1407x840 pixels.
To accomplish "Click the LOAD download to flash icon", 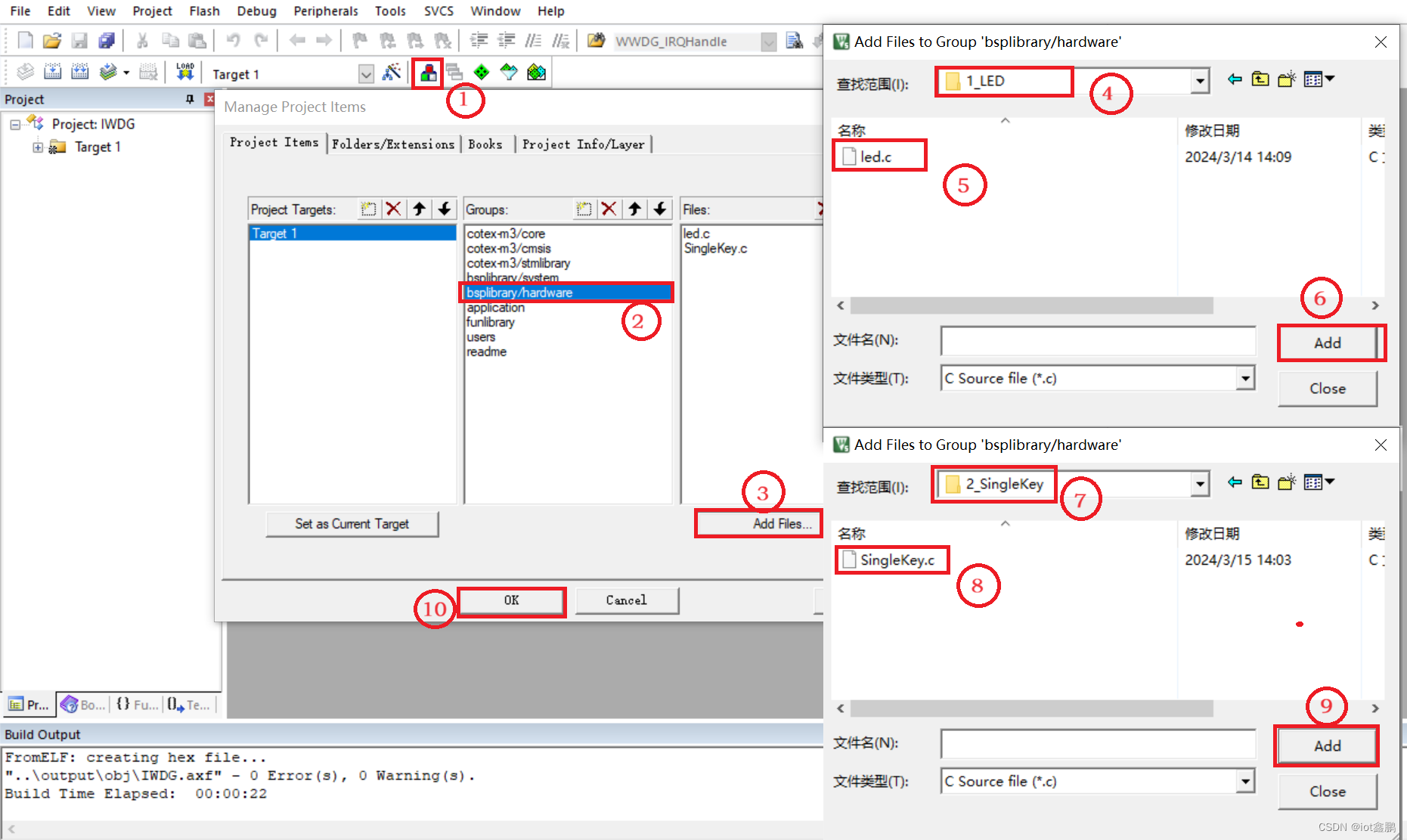I will tap(185, 73).
